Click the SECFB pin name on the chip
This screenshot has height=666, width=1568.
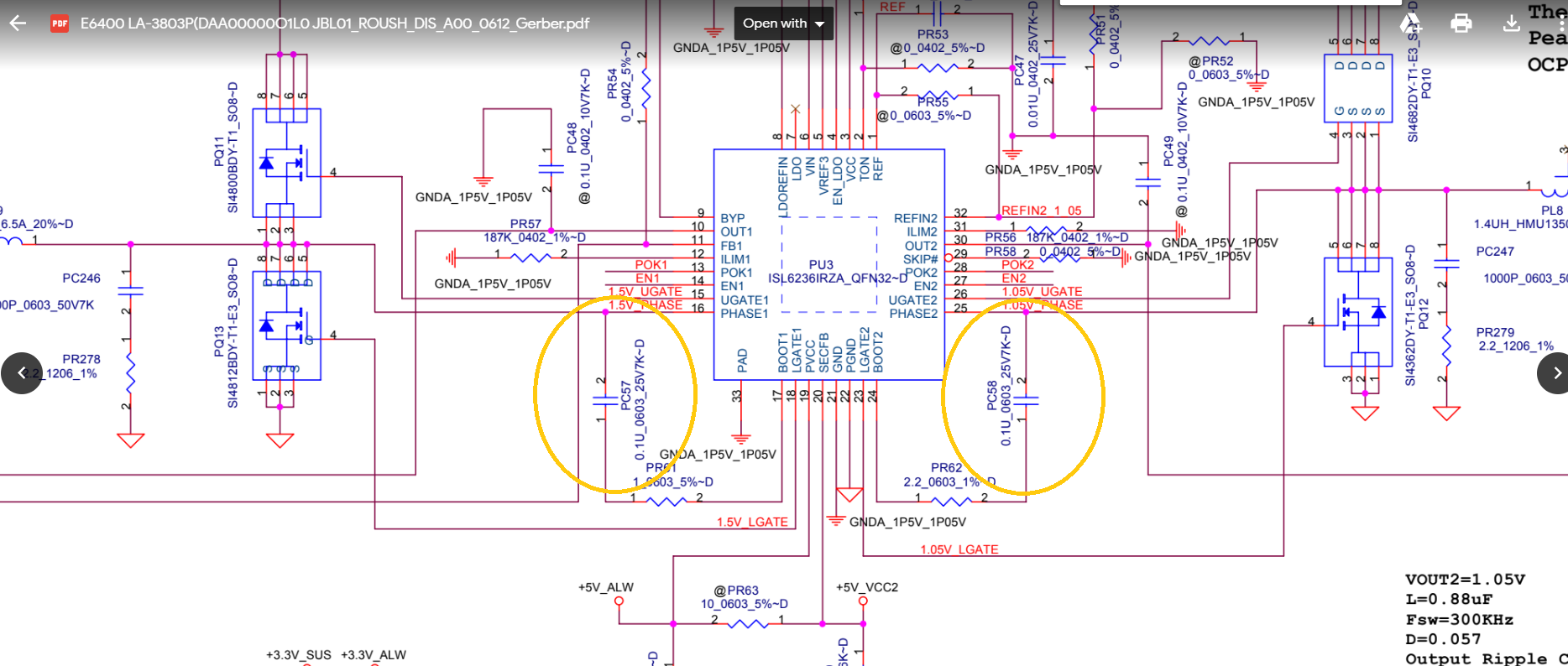823,352
